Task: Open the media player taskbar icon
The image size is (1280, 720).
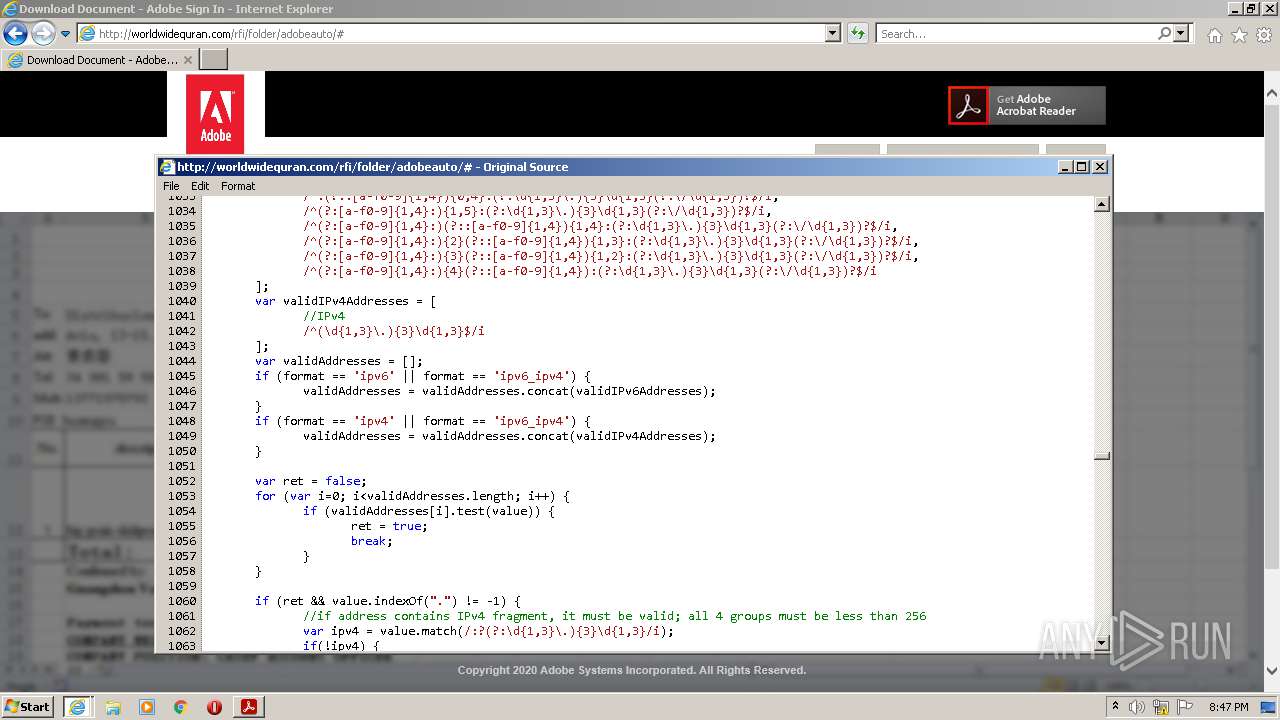Action: point(147,707)
